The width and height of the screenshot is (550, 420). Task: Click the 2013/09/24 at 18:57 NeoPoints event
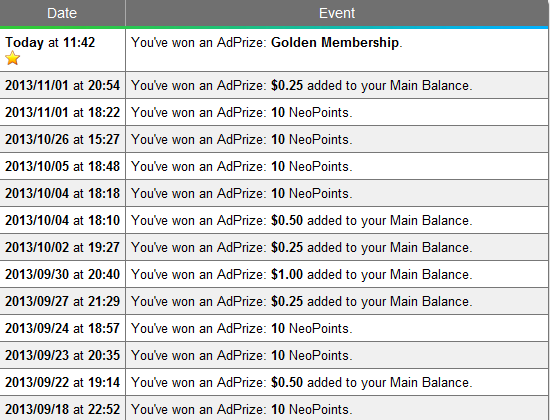pyautogui.click(x=242, y=328)
